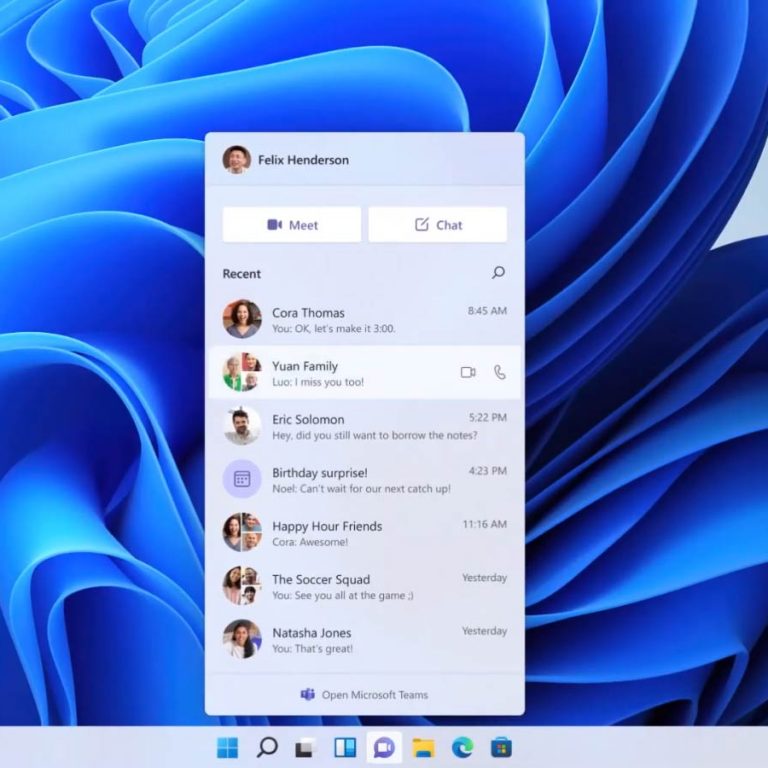Click the 8:45 AM timestamp
The image size is (768, 768).
point(487,311)
